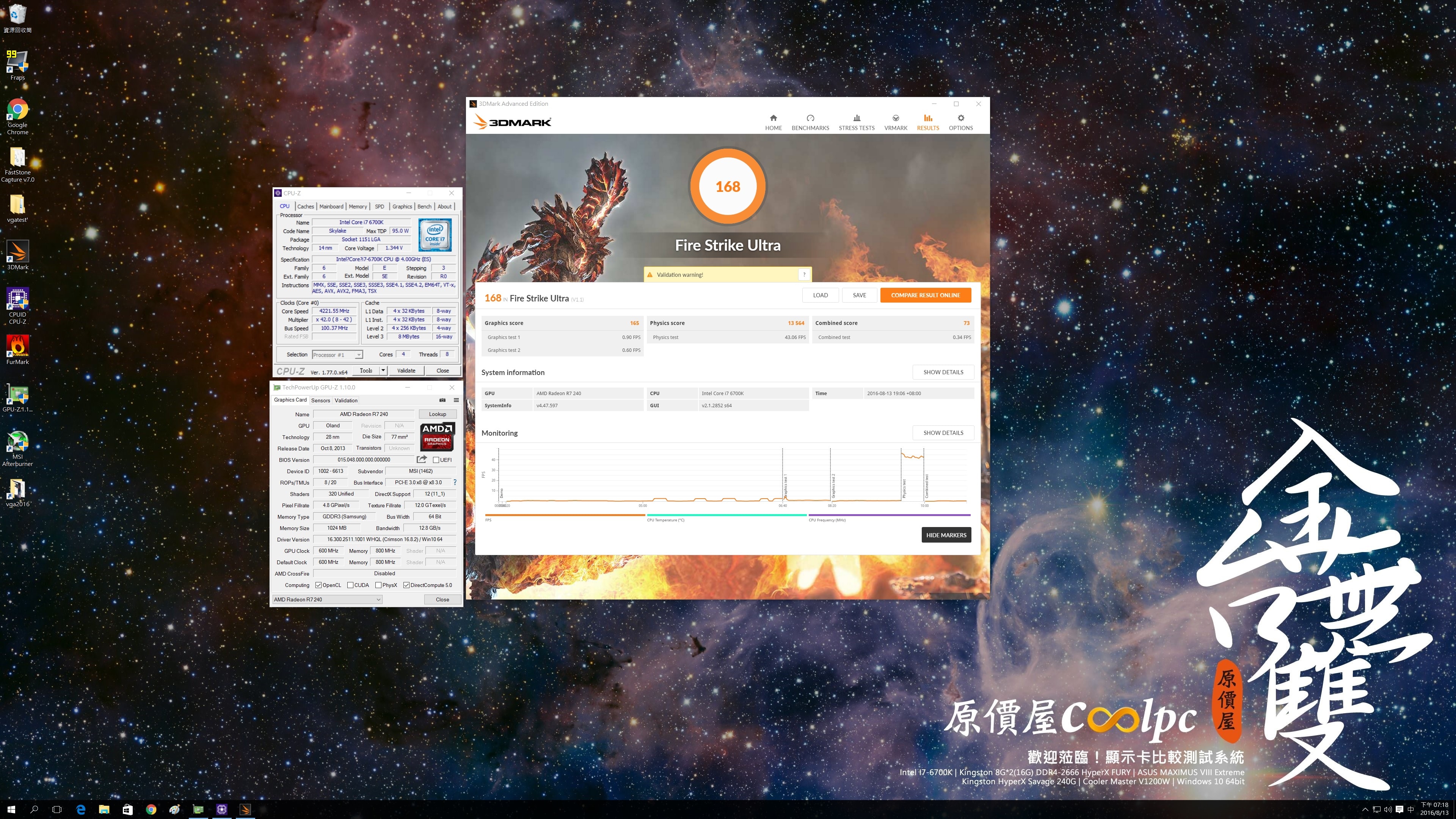
Task: Open vga2016 desktop file icon
Action: (x=17, y=493)
